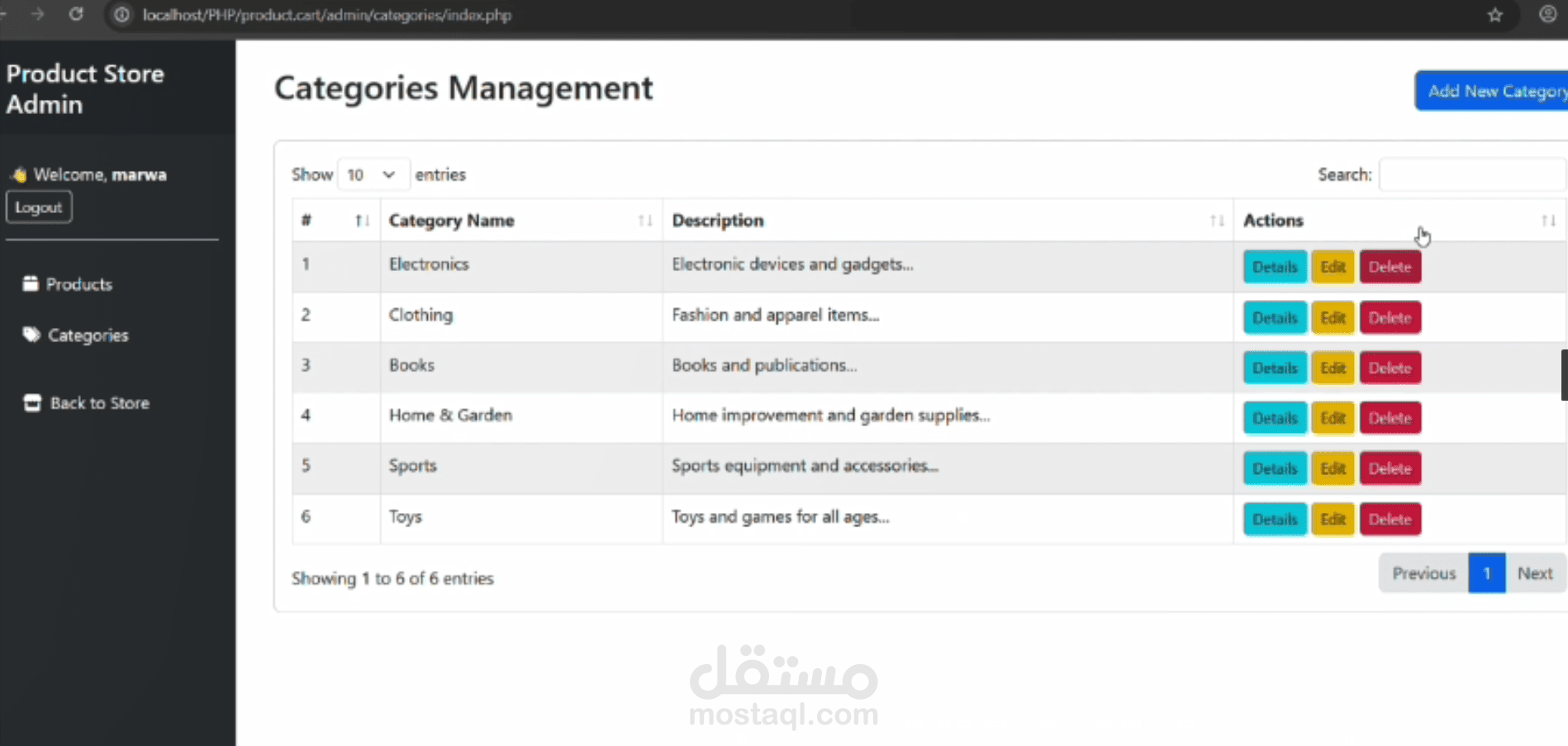View Details for Home & Garden
1568x746 pixels.
(x=1275, y=418)
